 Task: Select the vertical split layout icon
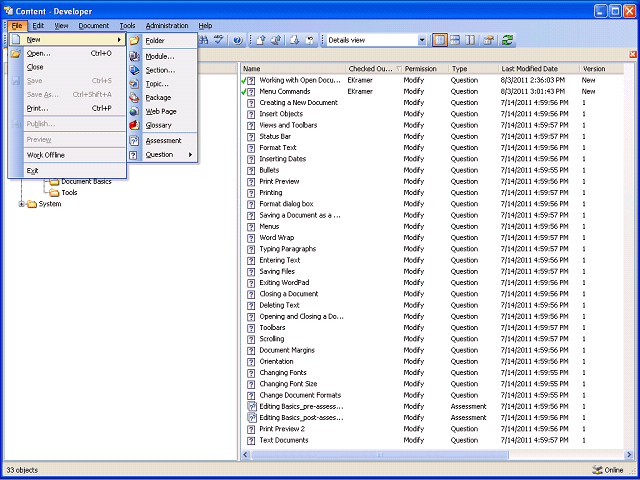(440, 40)
